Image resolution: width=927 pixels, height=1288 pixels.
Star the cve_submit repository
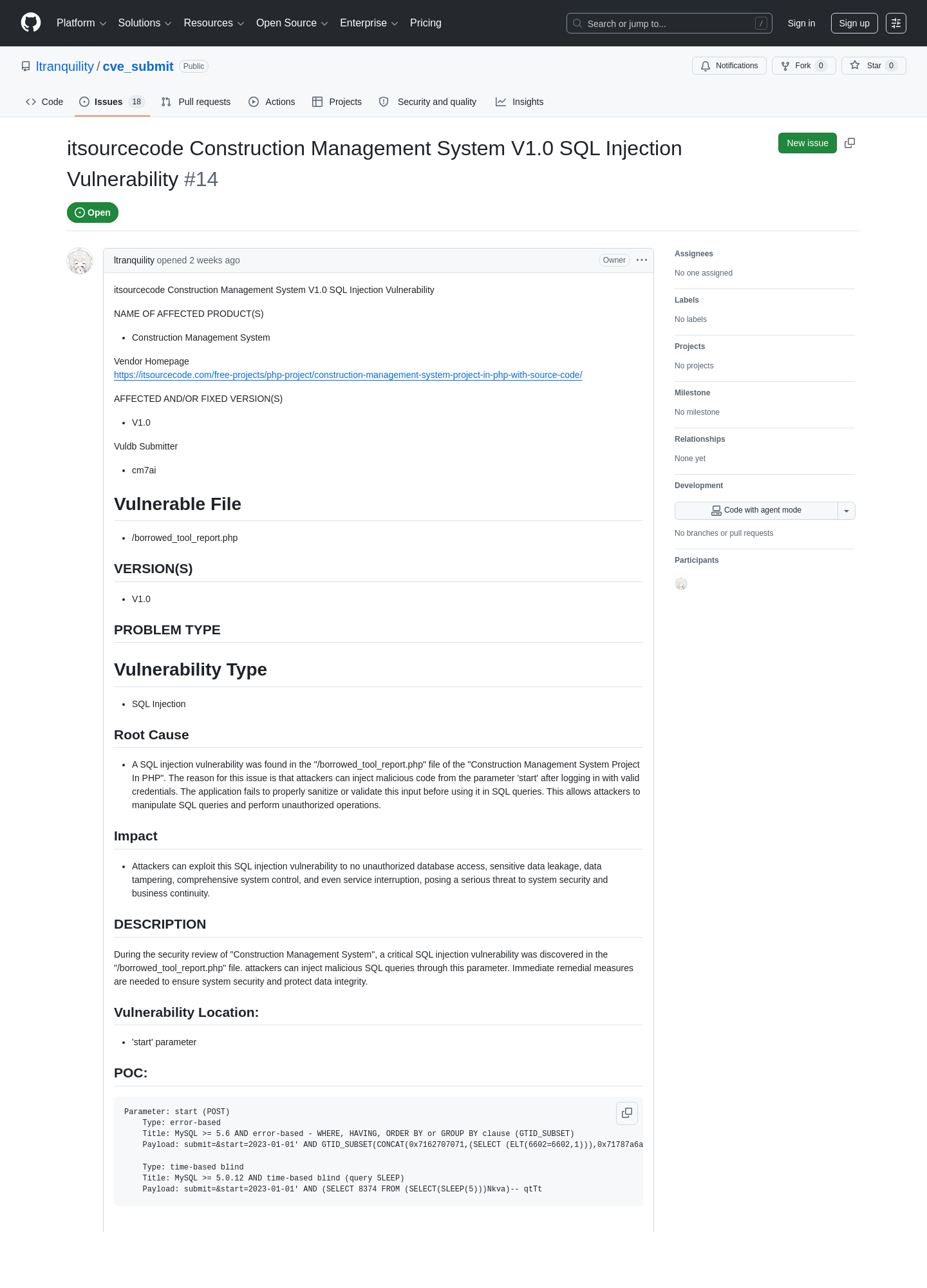[x=874, y=66]
